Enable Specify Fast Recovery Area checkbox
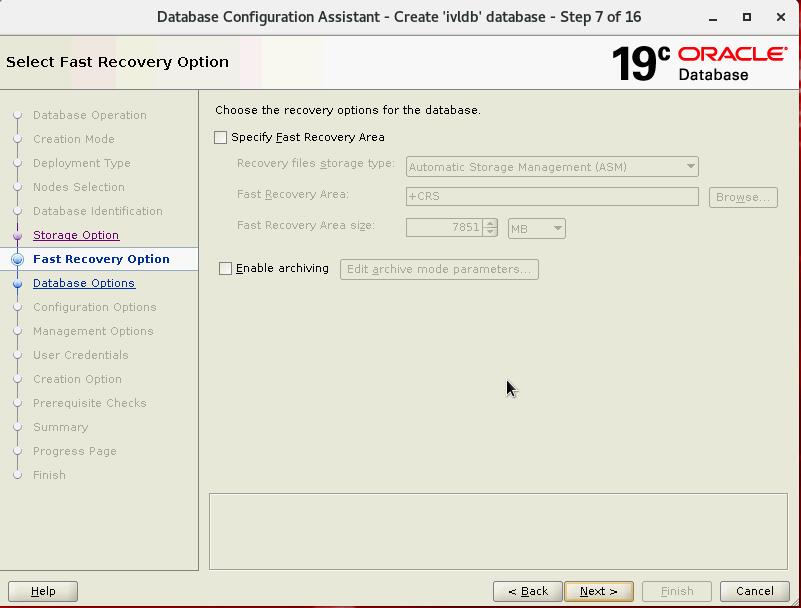801x608 pixels. point(221,138)
